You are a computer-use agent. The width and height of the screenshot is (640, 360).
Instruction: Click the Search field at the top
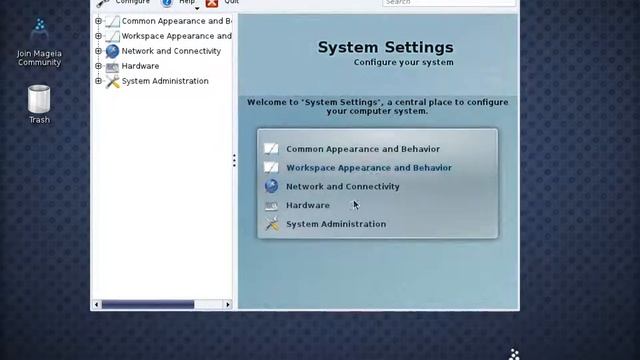coord(449,2)
